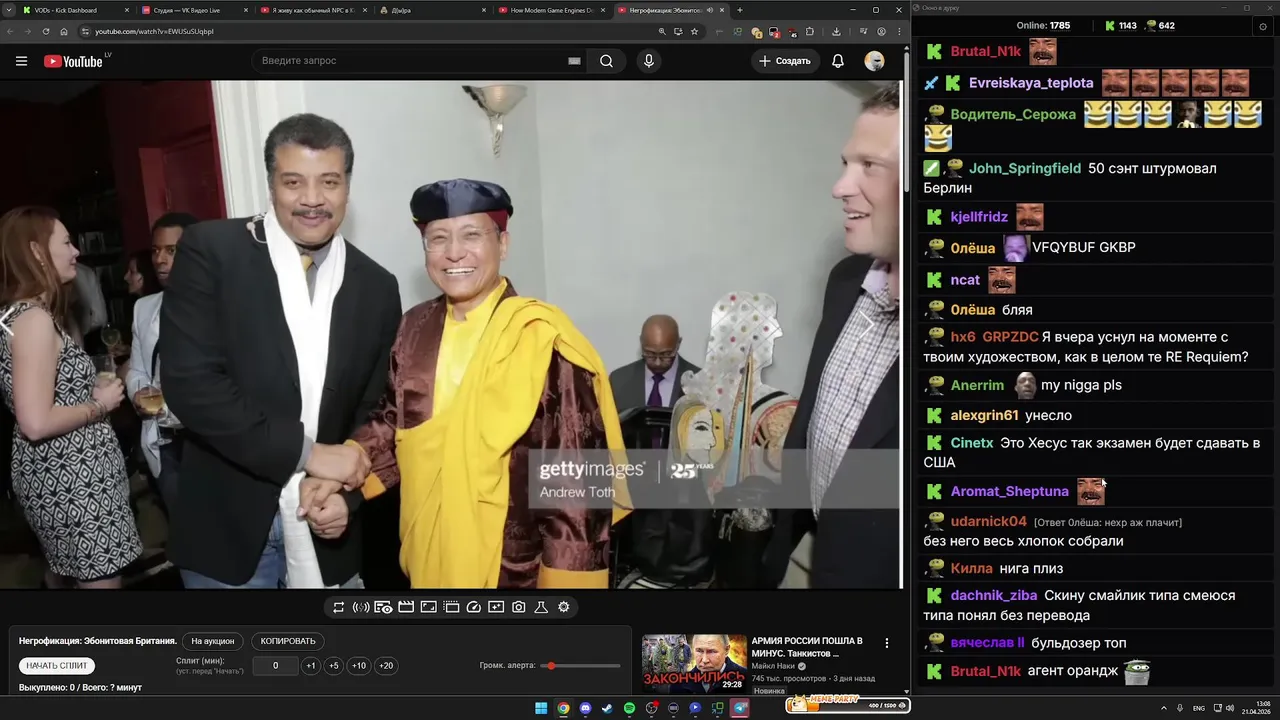1280x720 pixels.
Task: Open YouTube notifications bell
Action: 838,61
